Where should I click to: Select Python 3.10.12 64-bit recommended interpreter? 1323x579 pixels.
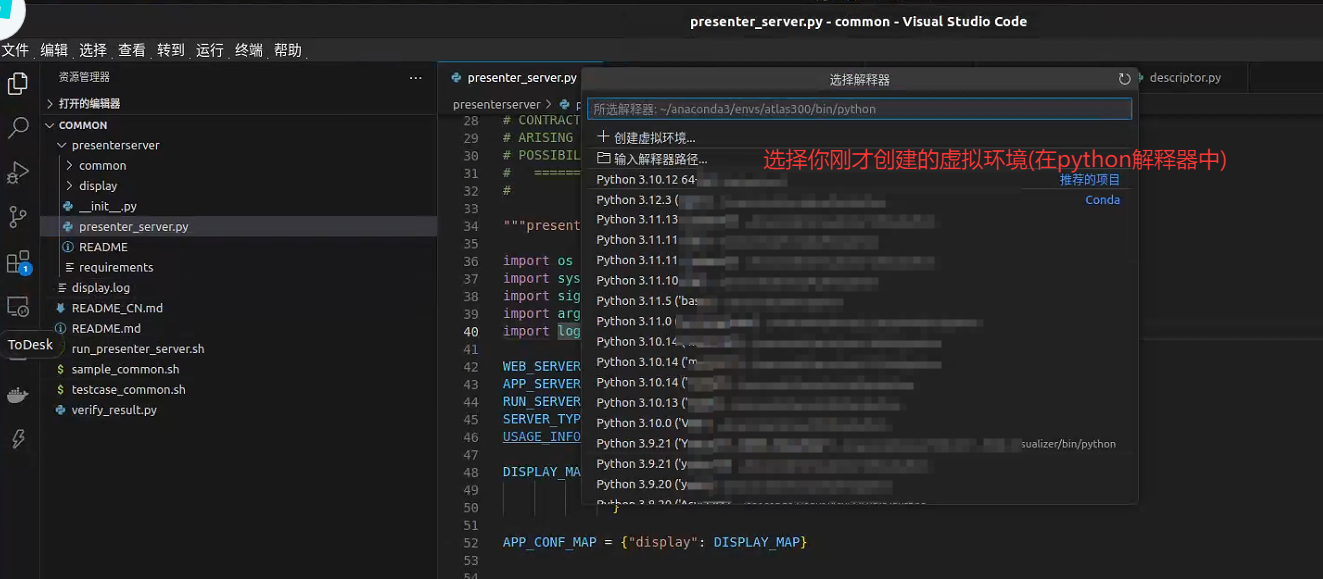pos(859,179)
